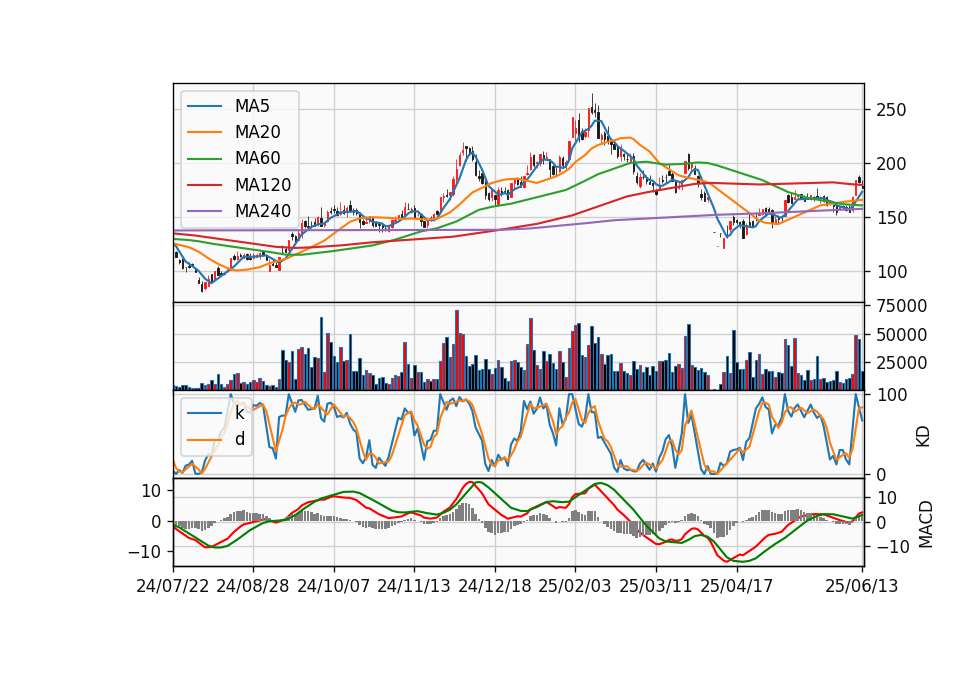Click the 250 price axis label
This screenshot has width=960, height=690.
click(x=891, y=110)
